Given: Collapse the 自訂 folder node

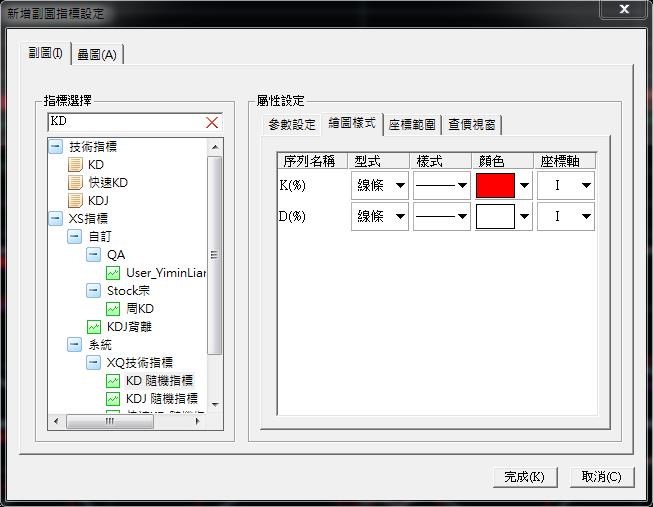Looking at the screenshot, I should pos(74,236).
